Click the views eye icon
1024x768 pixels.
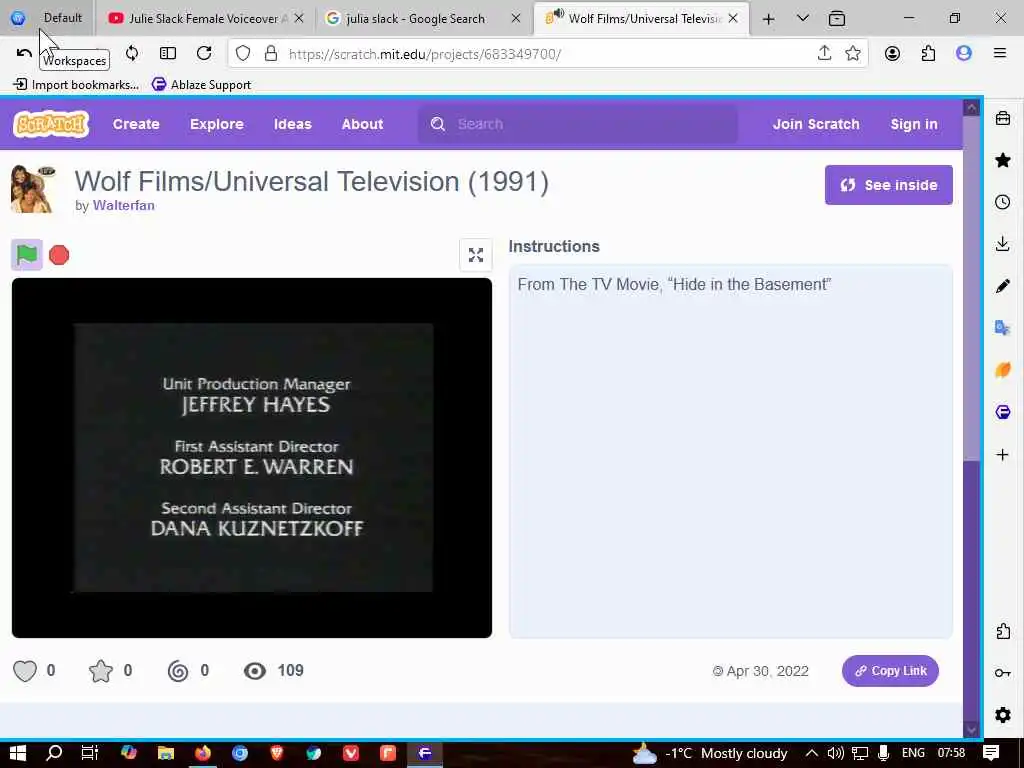click(255, 671)
